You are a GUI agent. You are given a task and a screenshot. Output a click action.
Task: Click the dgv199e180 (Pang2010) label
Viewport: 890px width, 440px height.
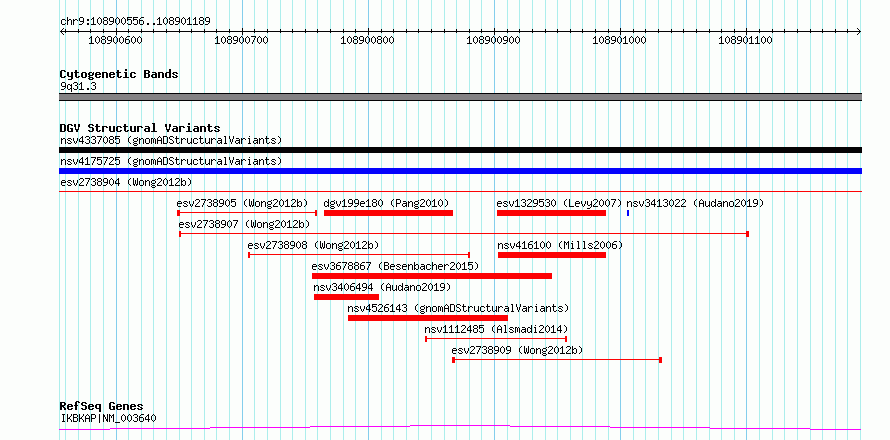(x=386, y=203)
